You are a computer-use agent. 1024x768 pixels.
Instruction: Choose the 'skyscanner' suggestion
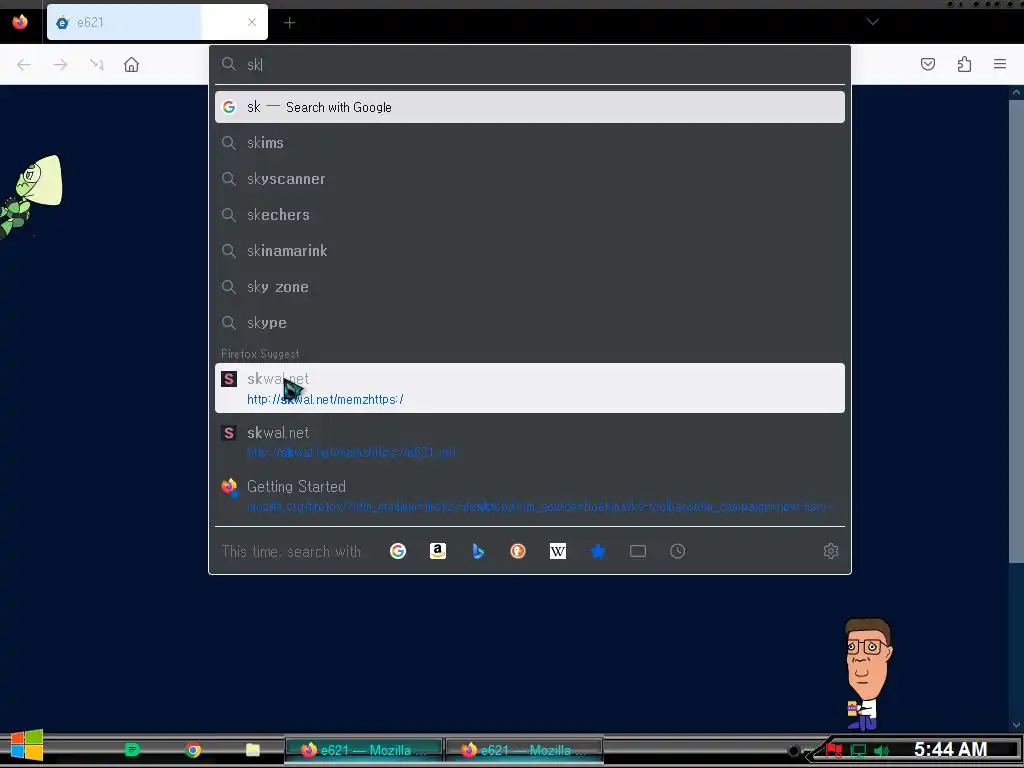(530, 179)
